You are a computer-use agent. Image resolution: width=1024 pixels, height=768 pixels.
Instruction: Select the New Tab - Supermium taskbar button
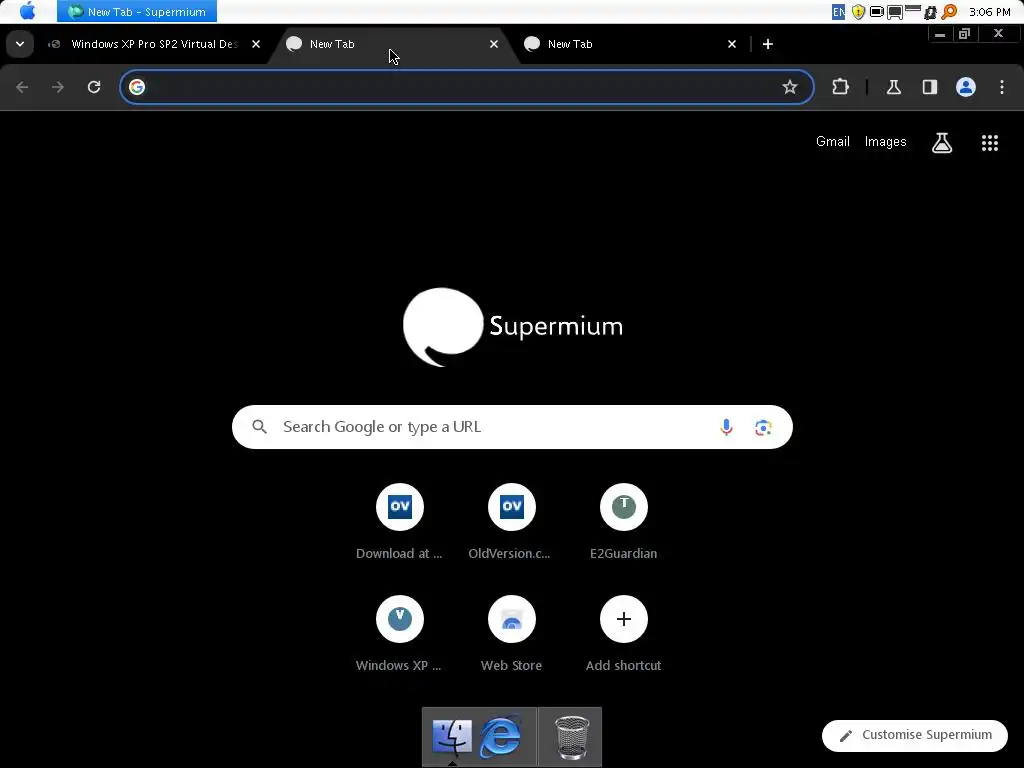[136, 12]
